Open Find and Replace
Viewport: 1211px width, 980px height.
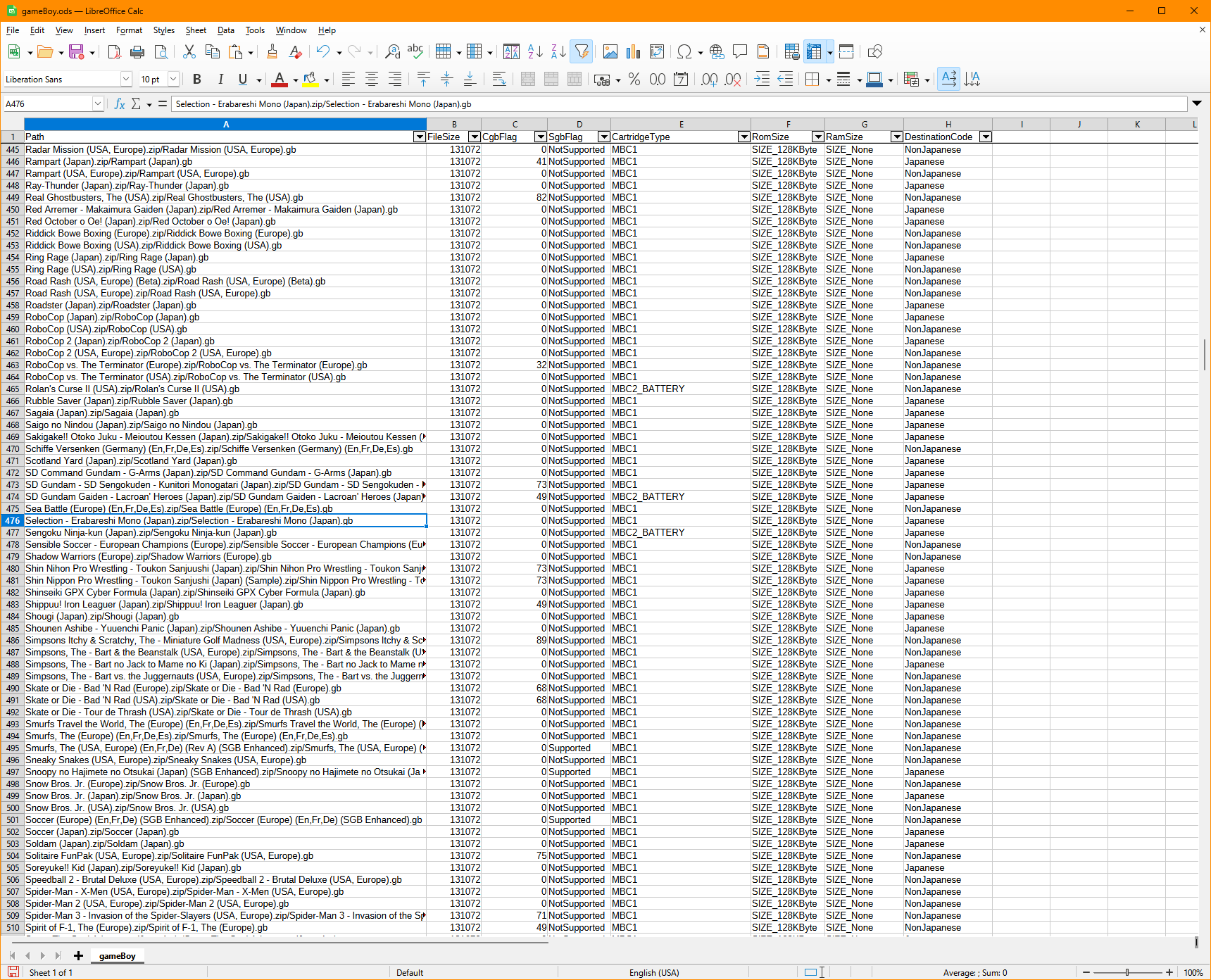[x=392, y=51]
